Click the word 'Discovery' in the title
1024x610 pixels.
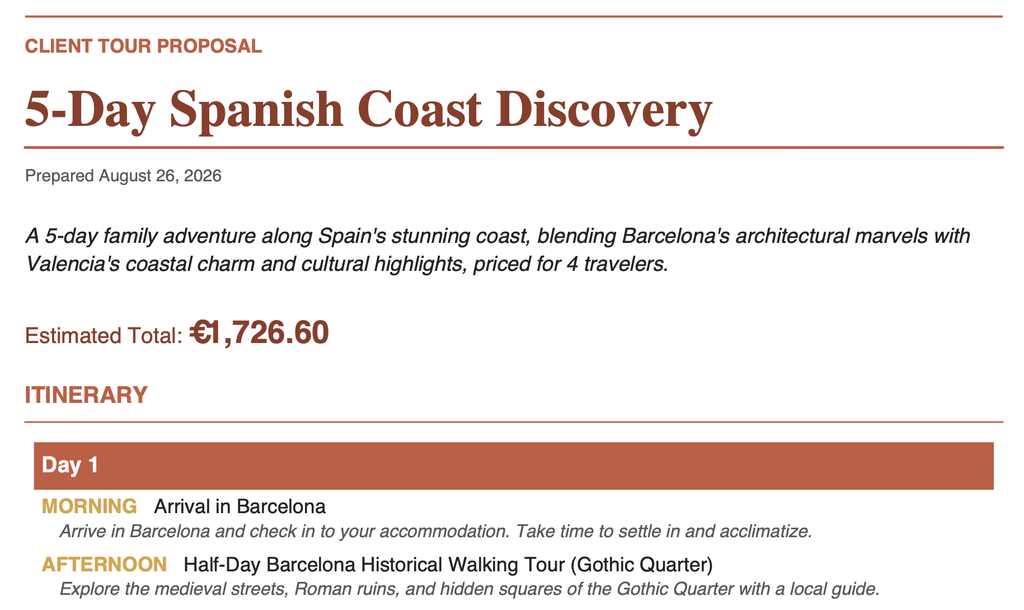604,109
